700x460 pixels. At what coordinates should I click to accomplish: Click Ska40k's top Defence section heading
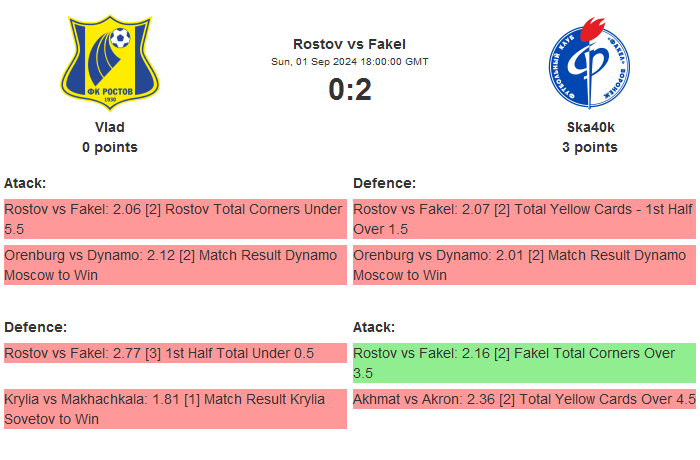pyautogui.click(x=384, y=183)
